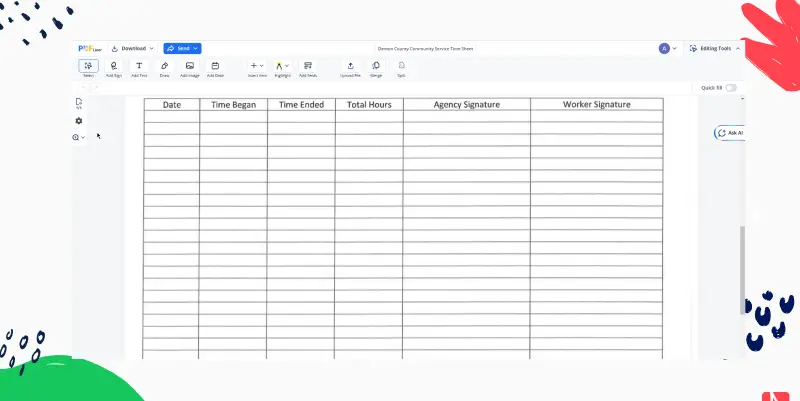Choose the Add Sign tool
The image size is (800, 401).
114,68
